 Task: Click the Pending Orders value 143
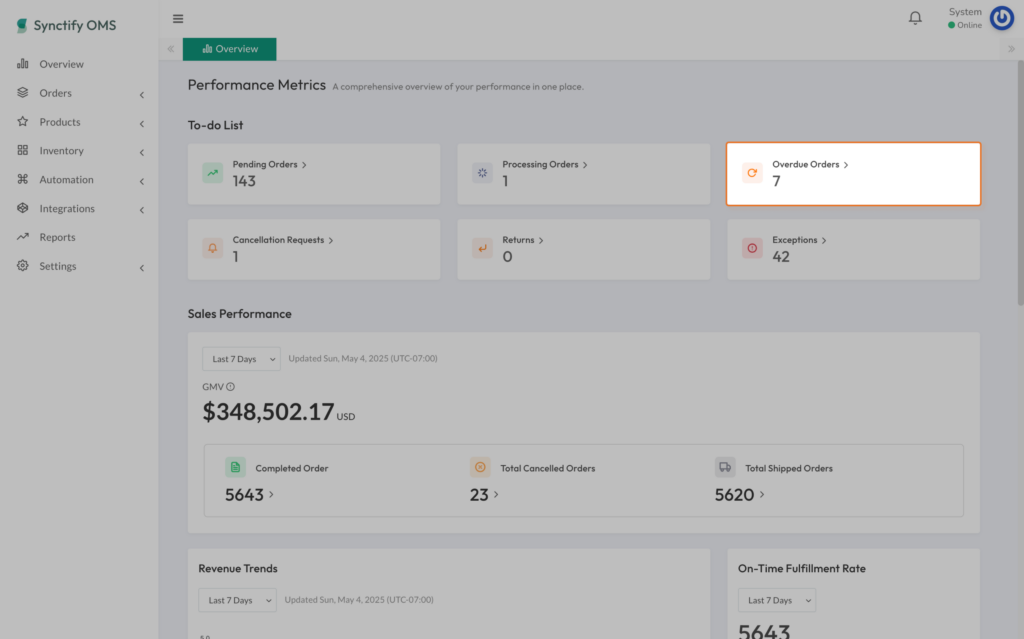244,181
